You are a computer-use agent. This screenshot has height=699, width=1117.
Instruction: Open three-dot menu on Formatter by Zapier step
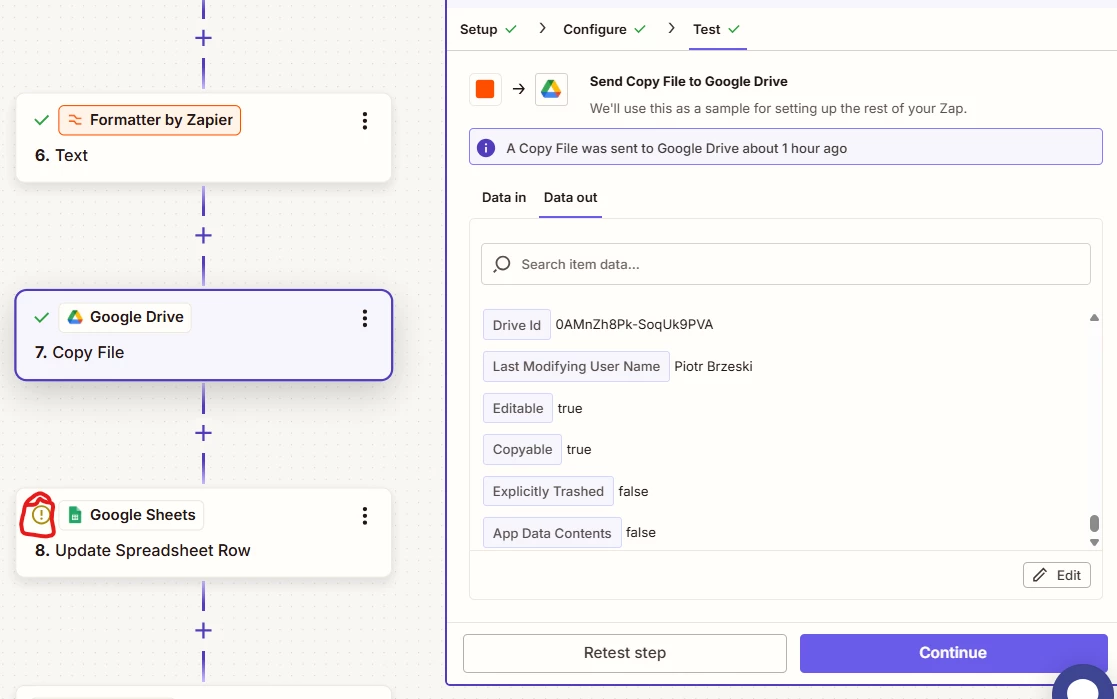pyautogui.click(x=365, y=120)
